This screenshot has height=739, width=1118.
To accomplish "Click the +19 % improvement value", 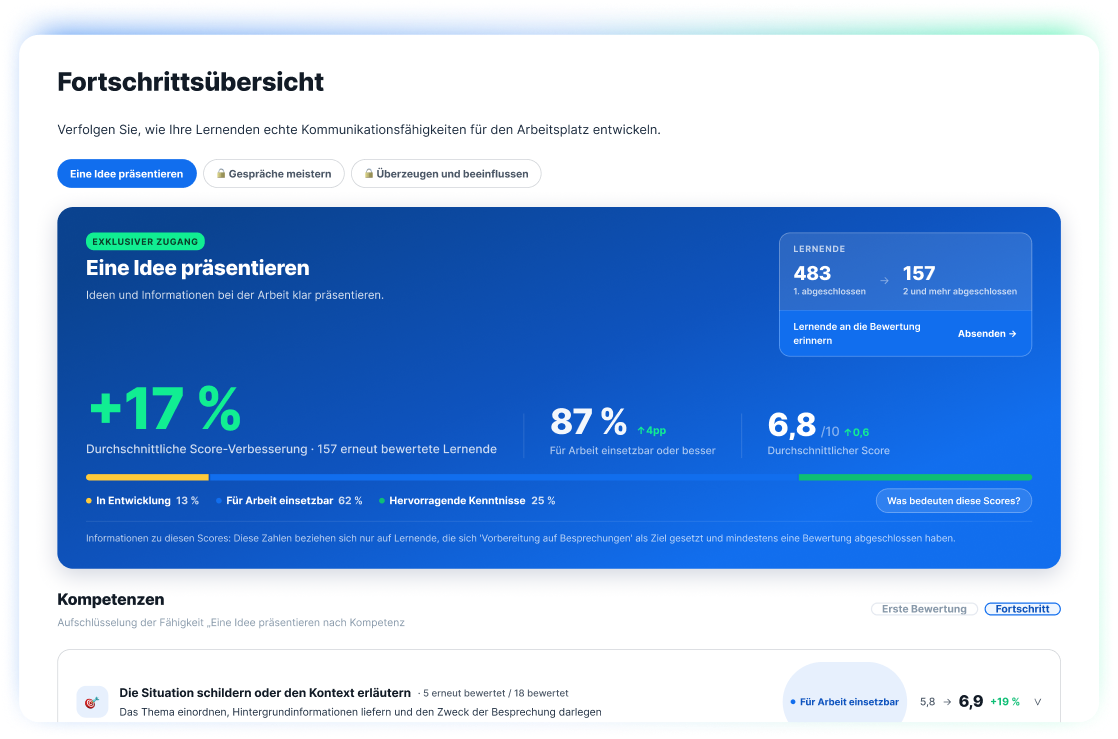I will 1005,702.
